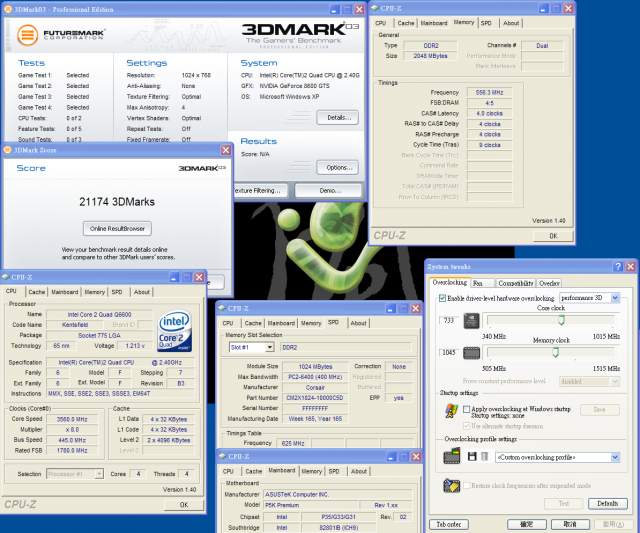Click the Core Speed value 3560.0 MHz
The image size is (640, 533).
pyautogui.click(x=72, y=419)
